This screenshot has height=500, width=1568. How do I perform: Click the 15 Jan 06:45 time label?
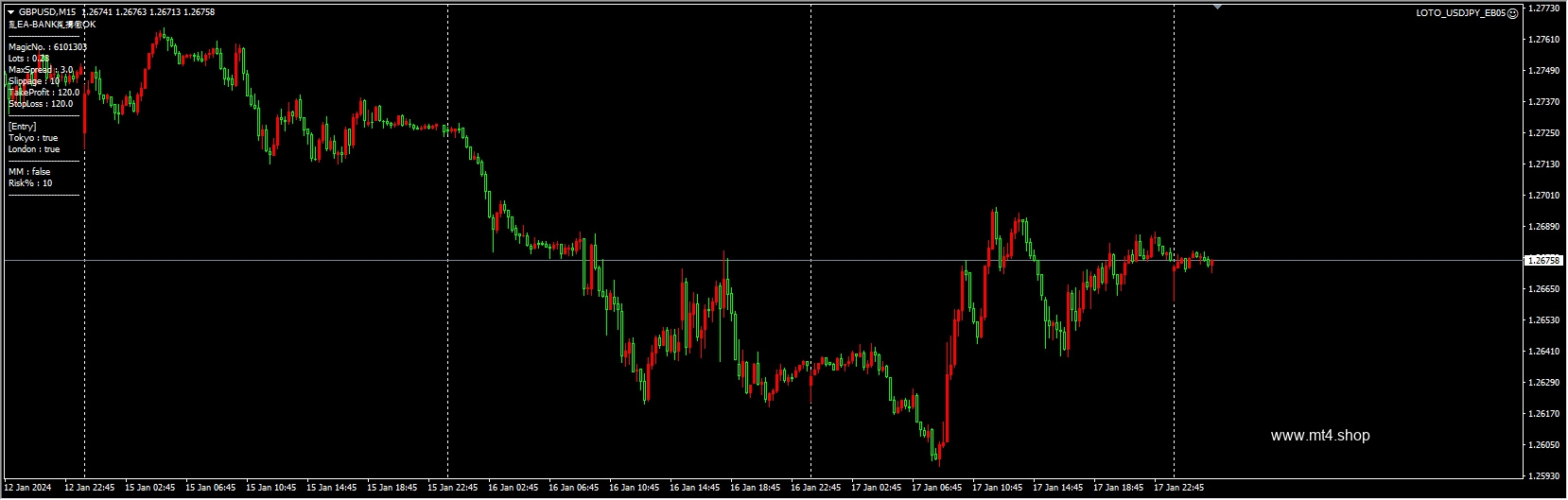point(210,489)
